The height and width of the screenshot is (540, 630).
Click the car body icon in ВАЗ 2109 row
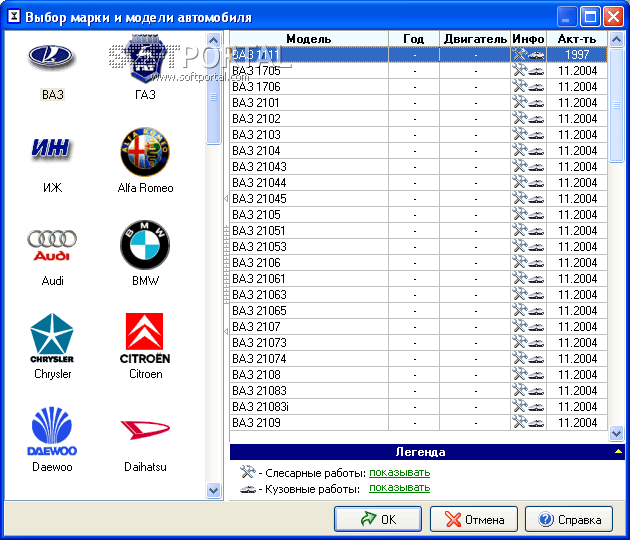tap(536, 424)
